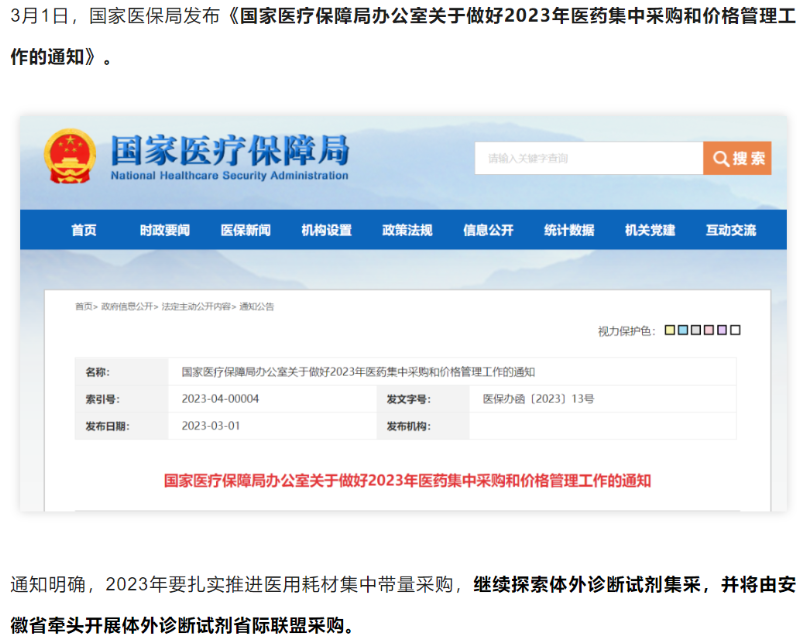This screenshot has height=638, width=812.
Task: Open the 信息公开 nav item
Action: (488, 230)
